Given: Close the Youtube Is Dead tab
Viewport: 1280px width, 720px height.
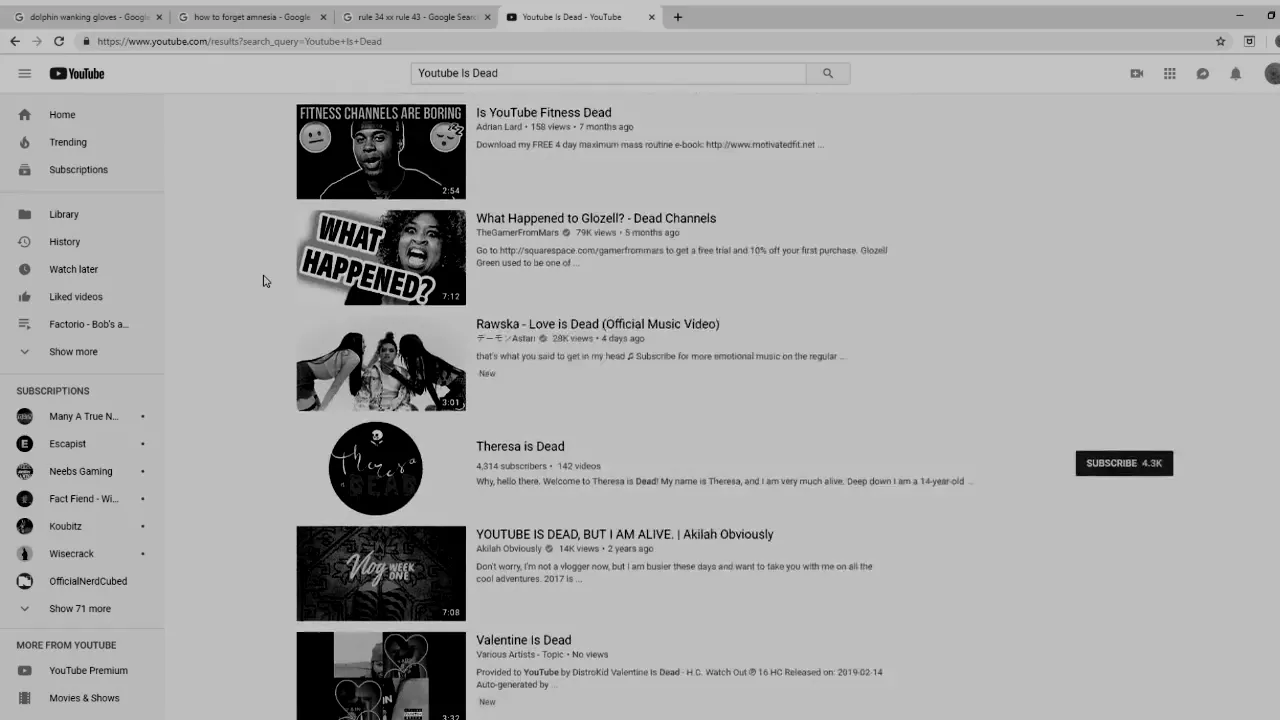Looking at the screenshot, I should pos(652,17).
